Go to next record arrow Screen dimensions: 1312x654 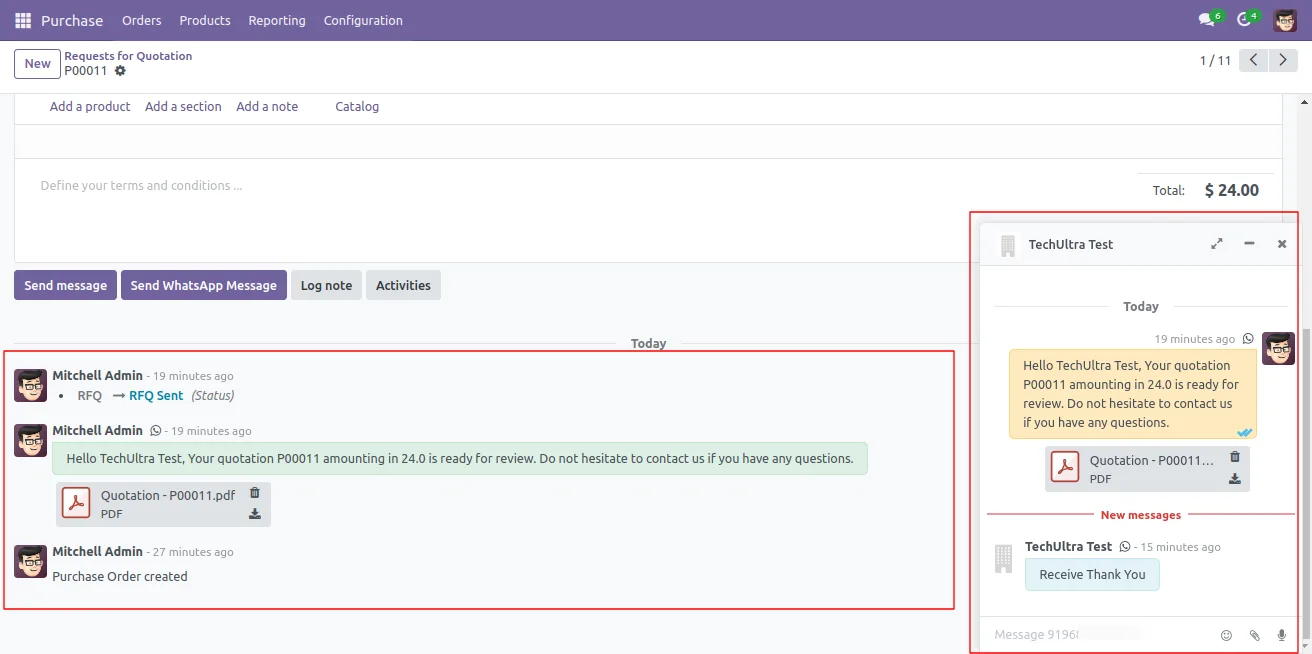click(1283, 60)
